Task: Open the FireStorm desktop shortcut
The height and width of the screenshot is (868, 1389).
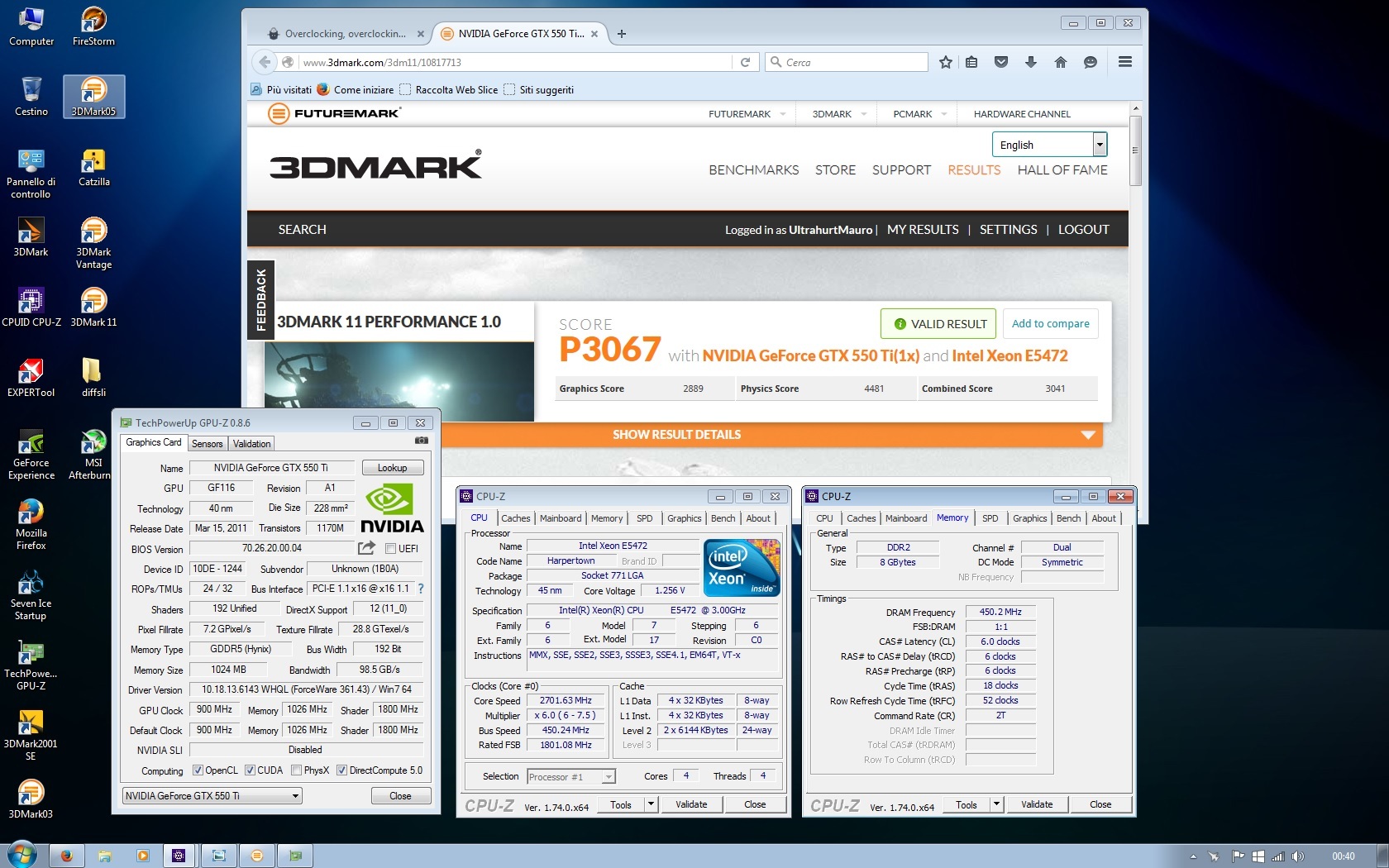Action: (93, 26)
